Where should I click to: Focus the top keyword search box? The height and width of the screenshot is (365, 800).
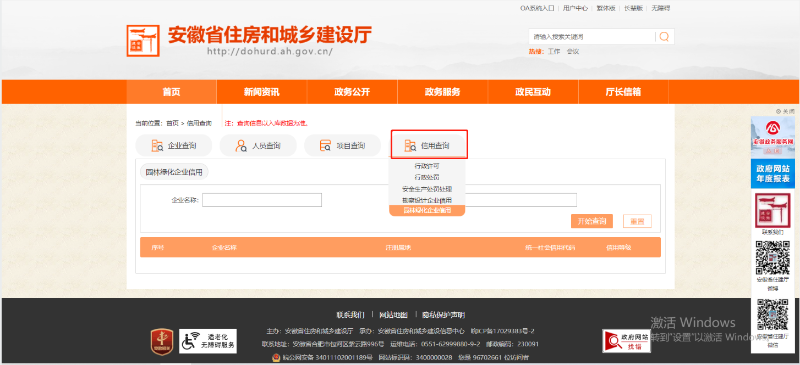pyautogui.click(x=592, y=37)
